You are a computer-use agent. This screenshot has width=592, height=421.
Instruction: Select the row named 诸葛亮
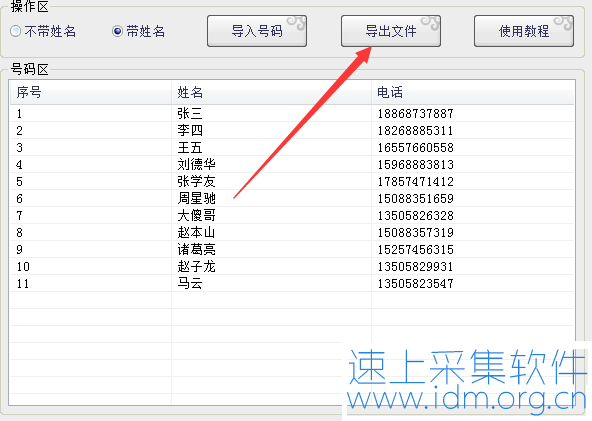click(292, 249)
